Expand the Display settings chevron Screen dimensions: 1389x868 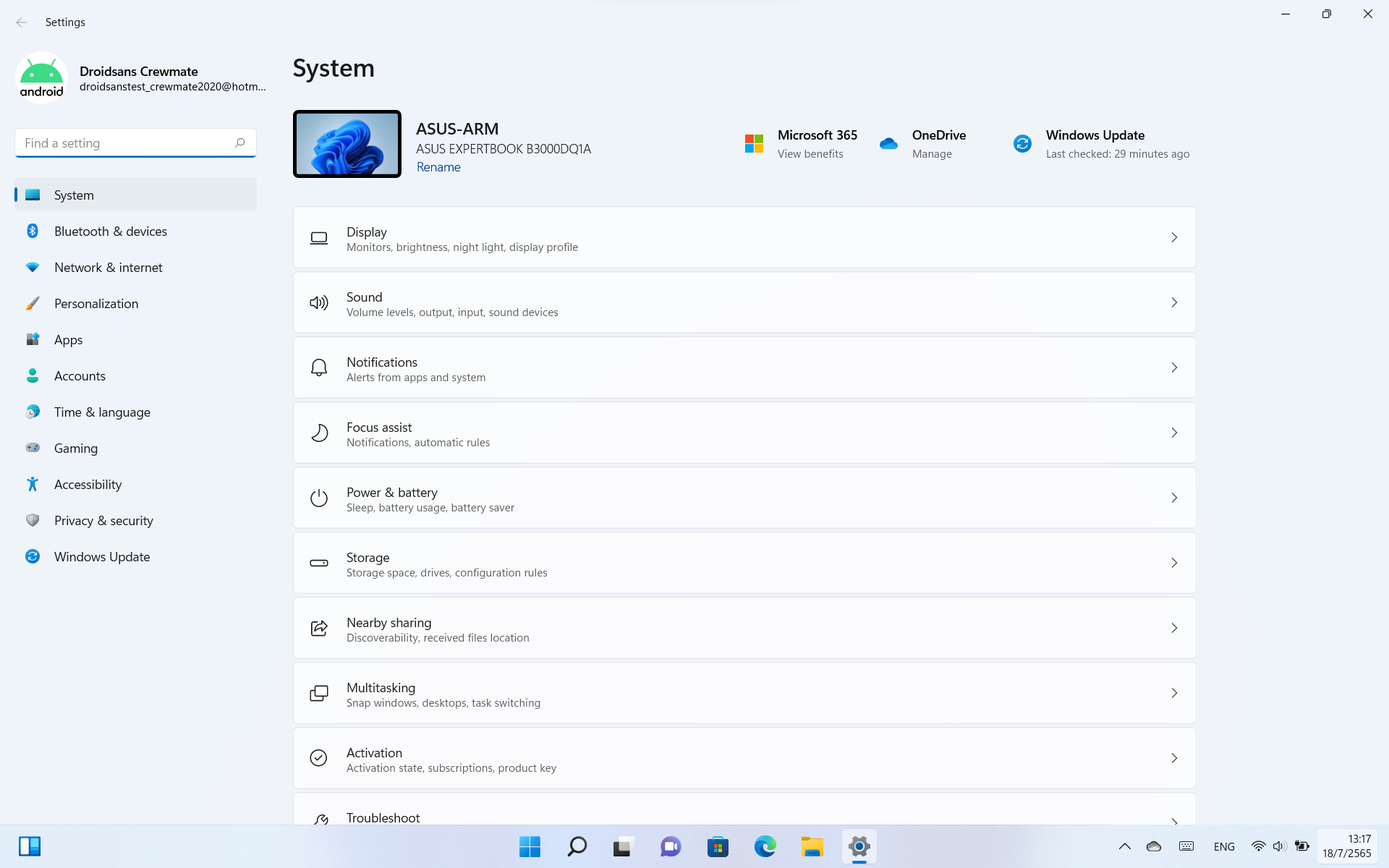[1174, 237]
